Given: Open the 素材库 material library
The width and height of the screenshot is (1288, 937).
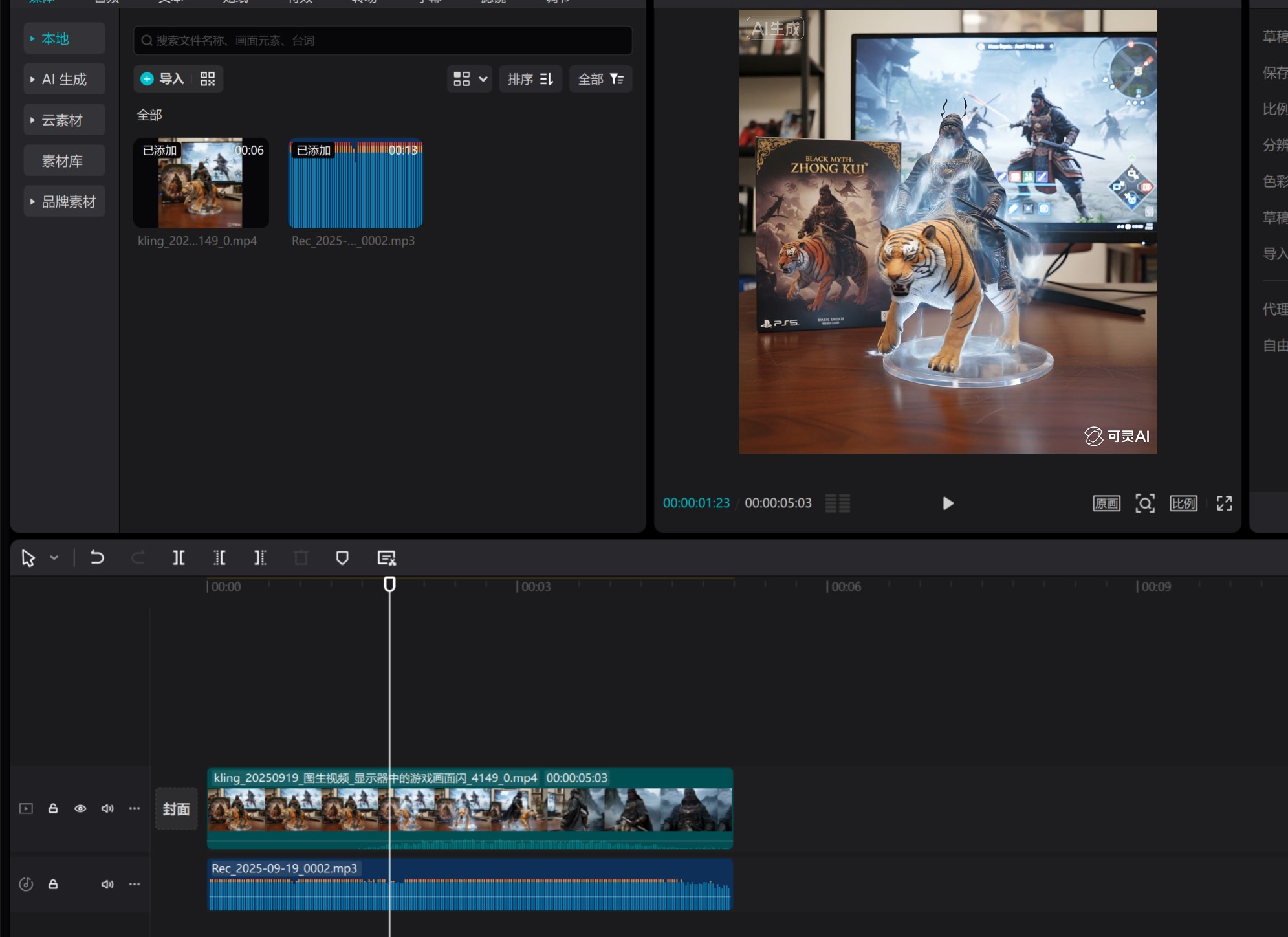Looking at the screenshot, I should click(64, 161).
